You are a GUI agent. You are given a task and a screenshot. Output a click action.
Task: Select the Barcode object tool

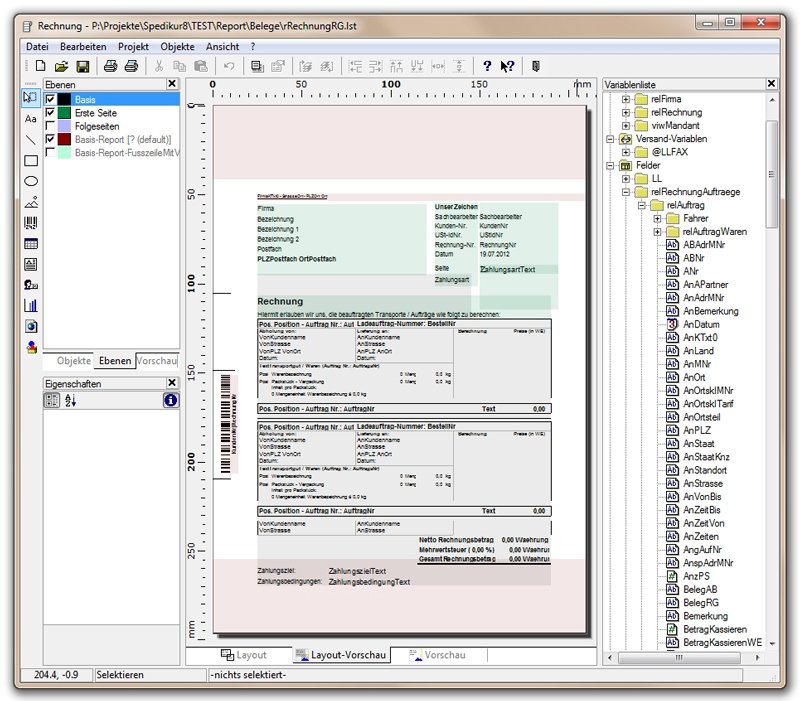click(31, 223)
